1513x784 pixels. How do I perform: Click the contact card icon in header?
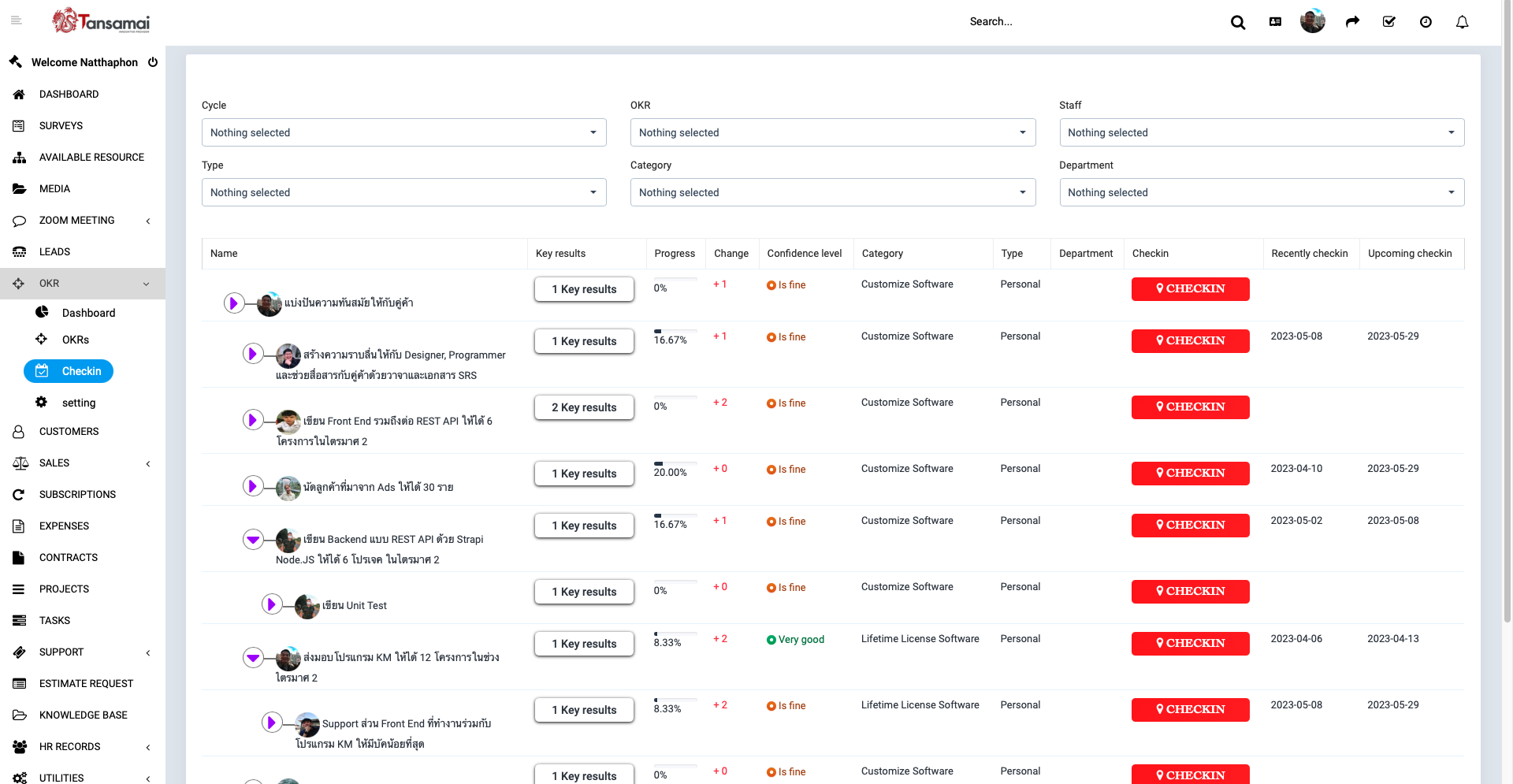pyautogui.click(x=1275, y=22)
